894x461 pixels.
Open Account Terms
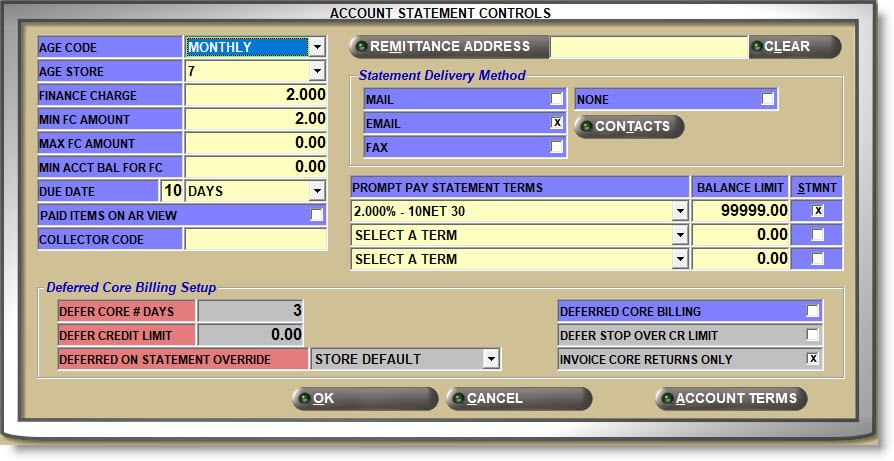731,399
